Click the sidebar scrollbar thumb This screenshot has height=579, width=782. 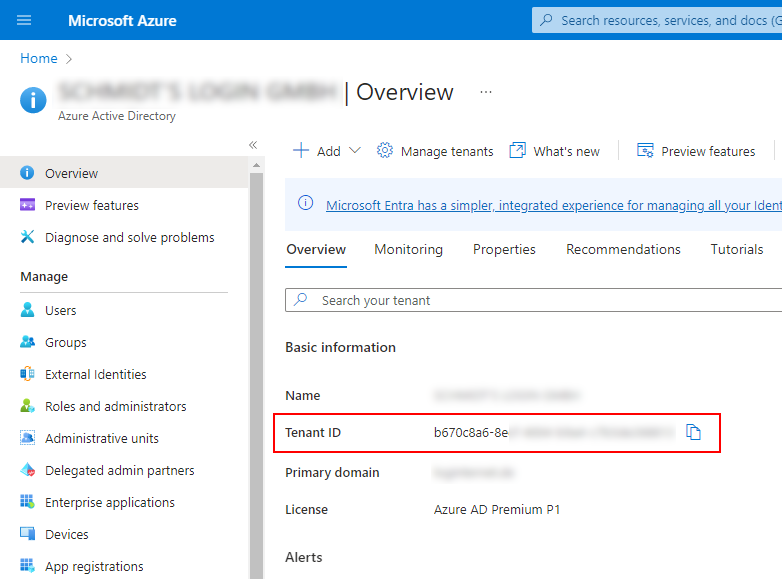coord(256,375)
